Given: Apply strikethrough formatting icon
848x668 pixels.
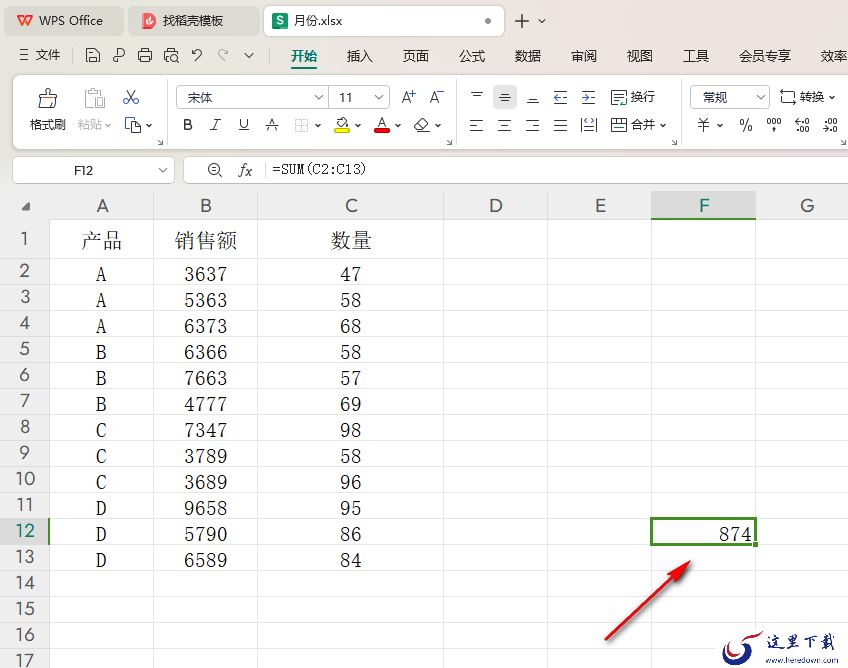Looking at the screenshot, I should coord(272,125).
